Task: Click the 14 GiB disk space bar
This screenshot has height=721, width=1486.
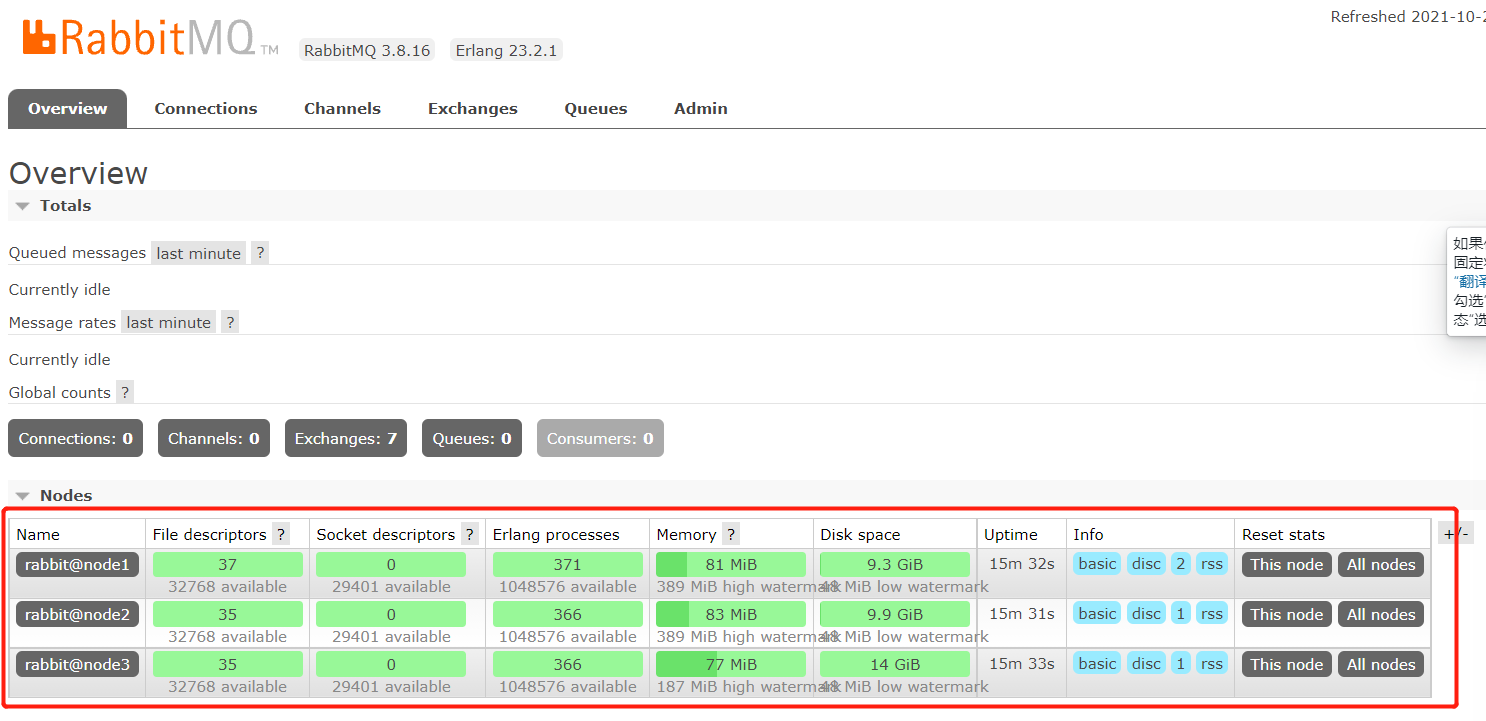Action: [x=895, y=664]
